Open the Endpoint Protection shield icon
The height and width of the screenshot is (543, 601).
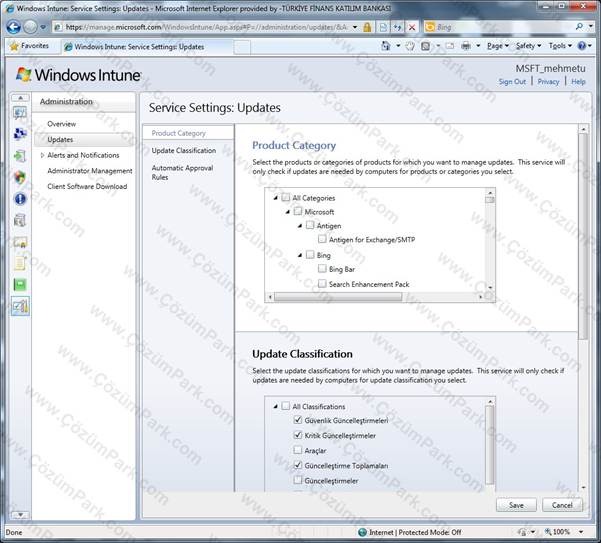point(20,177)
